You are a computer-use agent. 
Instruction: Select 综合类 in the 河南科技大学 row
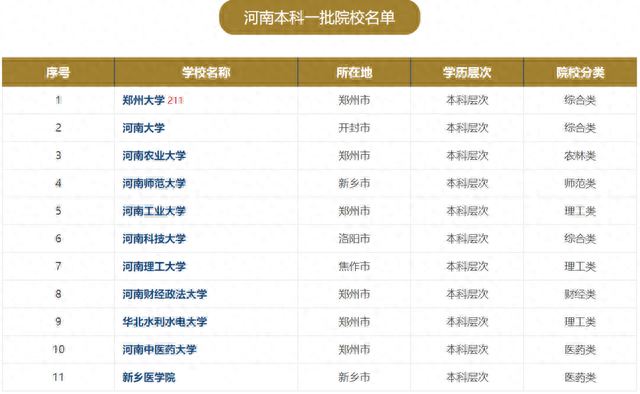pyautogui.click(x=580, y=238)
